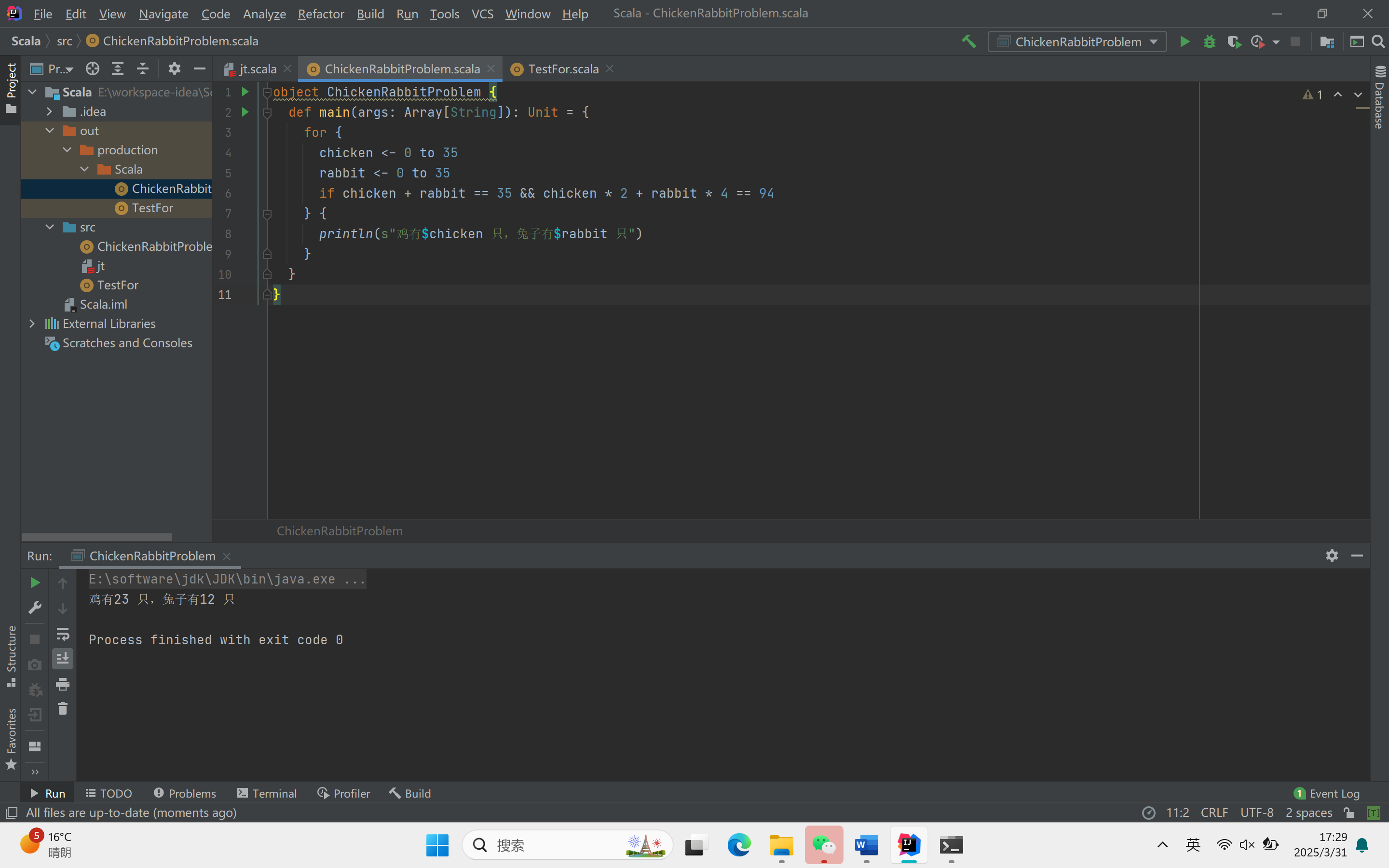Toggle read-only lock icon in status bar
Image resolution: width=1389 pixels, height=868 pixels.
click(x=1349, y=813)
